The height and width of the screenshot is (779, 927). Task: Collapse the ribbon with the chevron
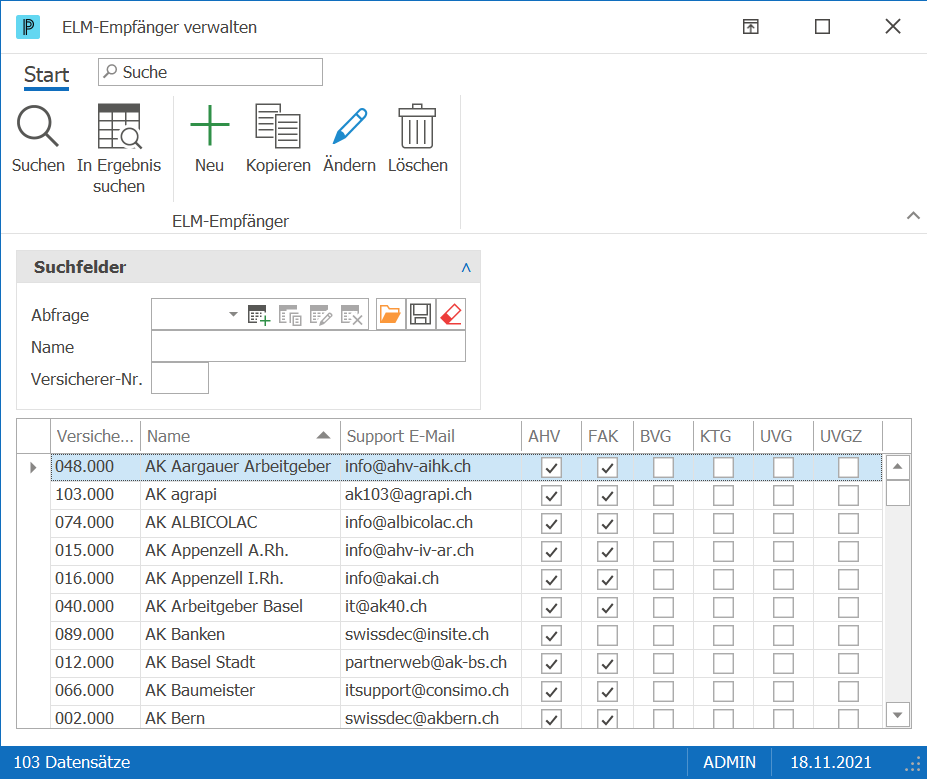(913, 215)
